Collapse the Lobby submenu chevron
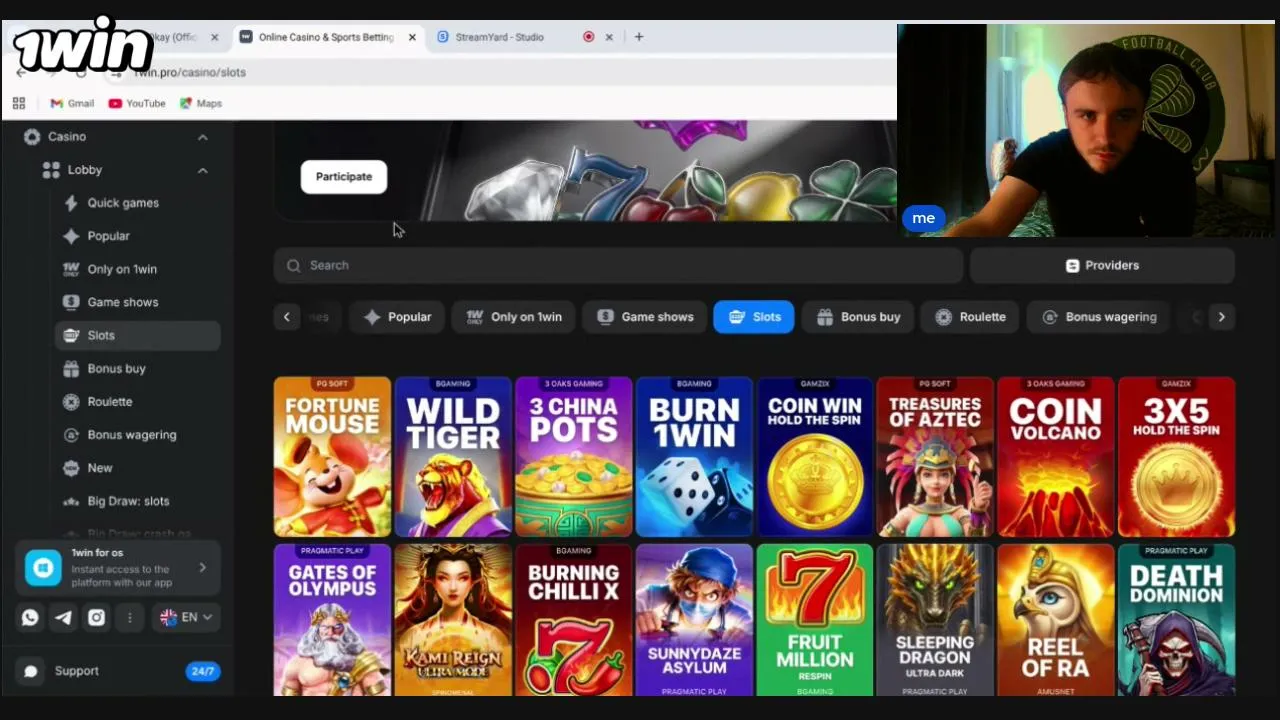Viewport: 1280px width, 720px height. coord(202,170)
